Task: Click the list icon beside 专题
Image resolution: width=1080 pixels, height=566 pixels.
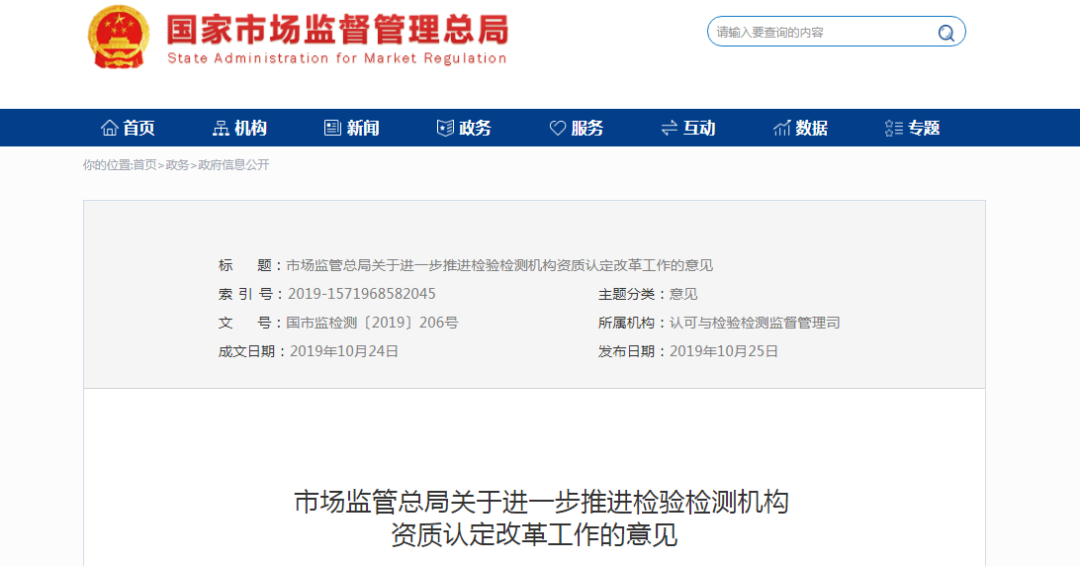Action: (x=893, y=127)
